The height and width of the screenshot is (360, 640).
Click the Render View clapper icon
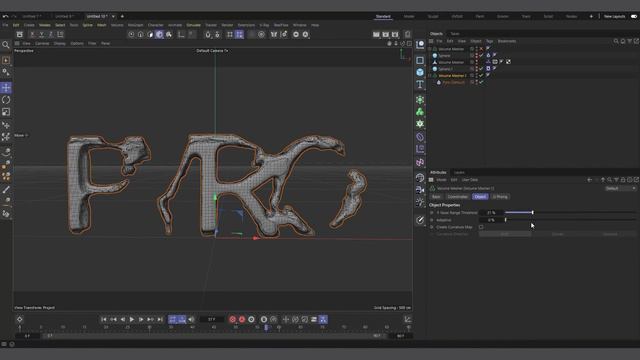tap(376, 35)
